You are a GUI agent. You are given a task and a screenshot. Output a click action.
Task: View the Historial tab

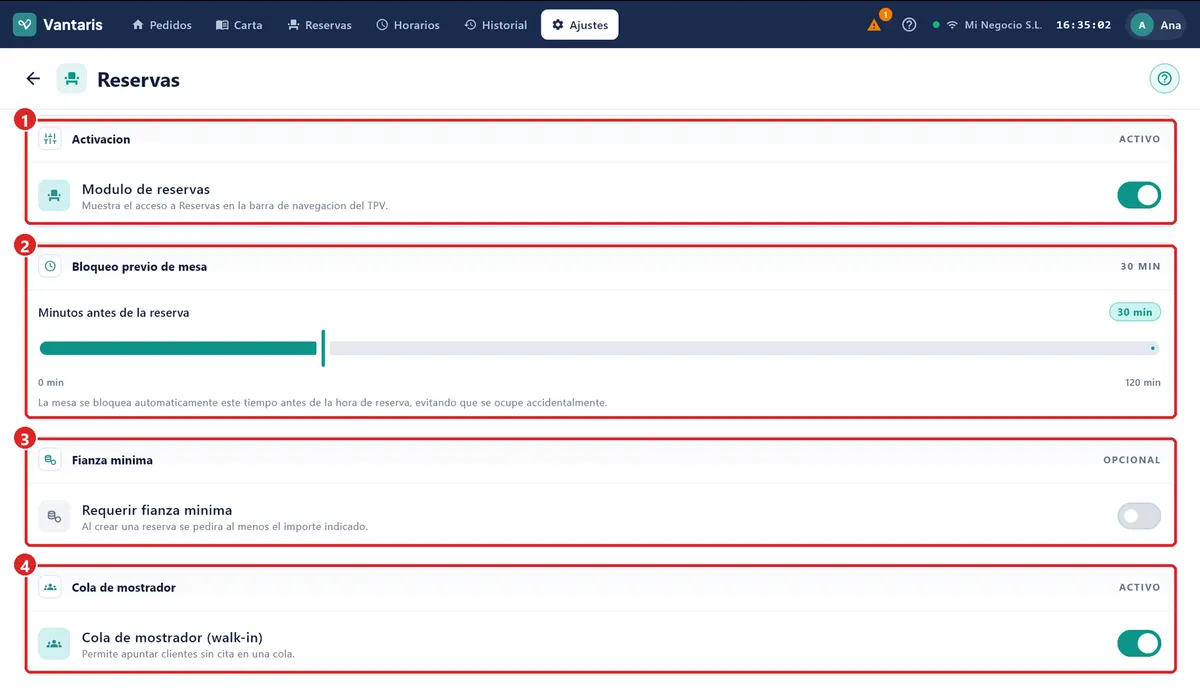click(496, 25)
